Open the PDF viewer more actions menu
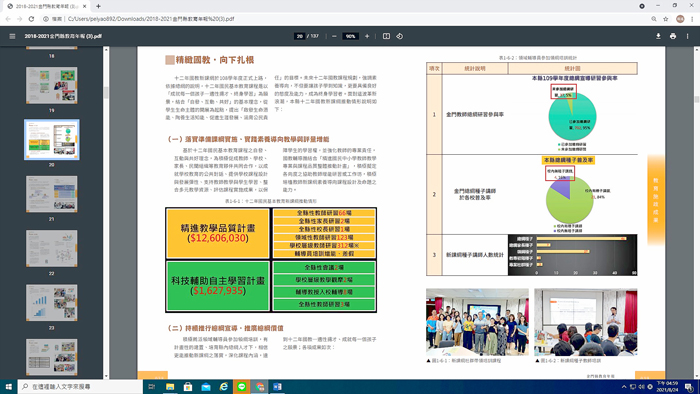Image resolution: width=700 pixels, height=394 pixels. pos(688,36)
